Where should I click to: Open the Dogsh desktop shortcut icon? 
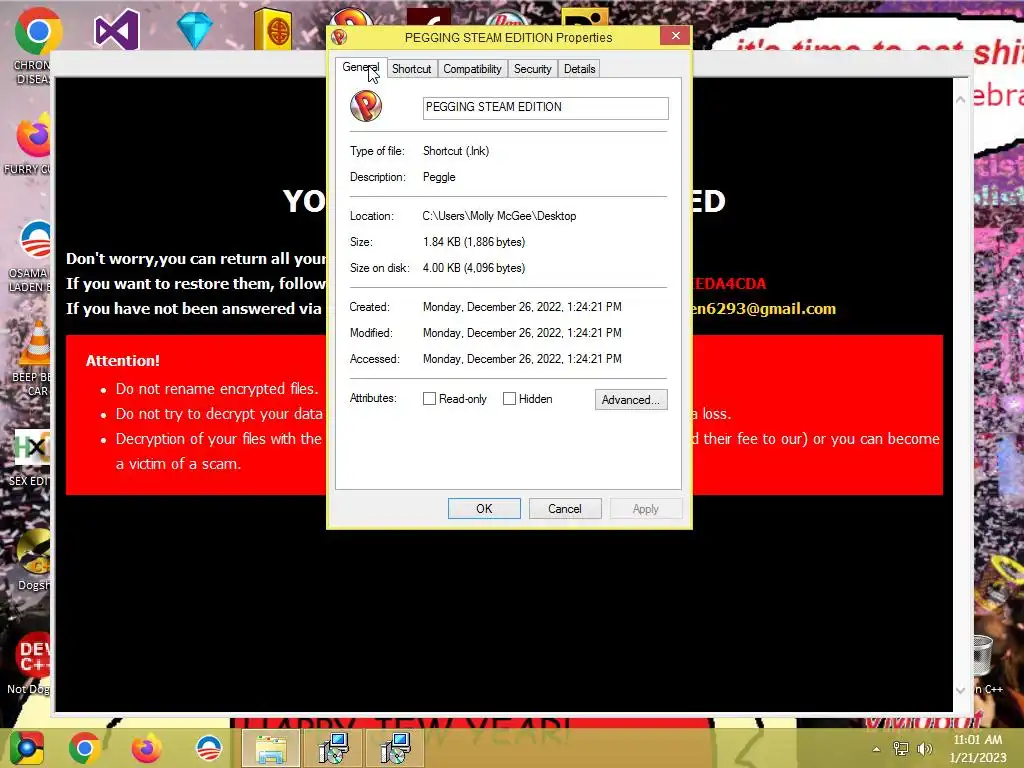34,551
